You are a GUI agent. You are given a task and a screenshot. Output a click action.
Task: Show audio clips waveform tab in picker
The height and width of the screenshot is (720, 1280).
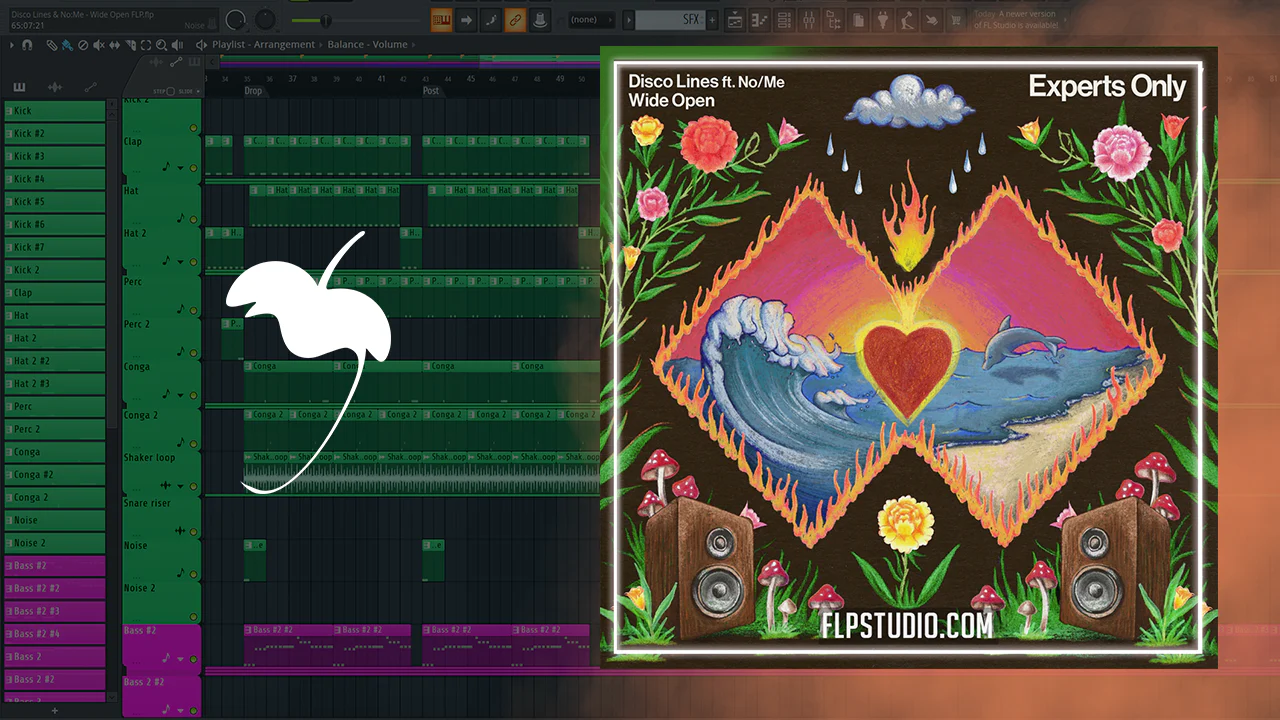pyautogui.click(x=55, y=87)
